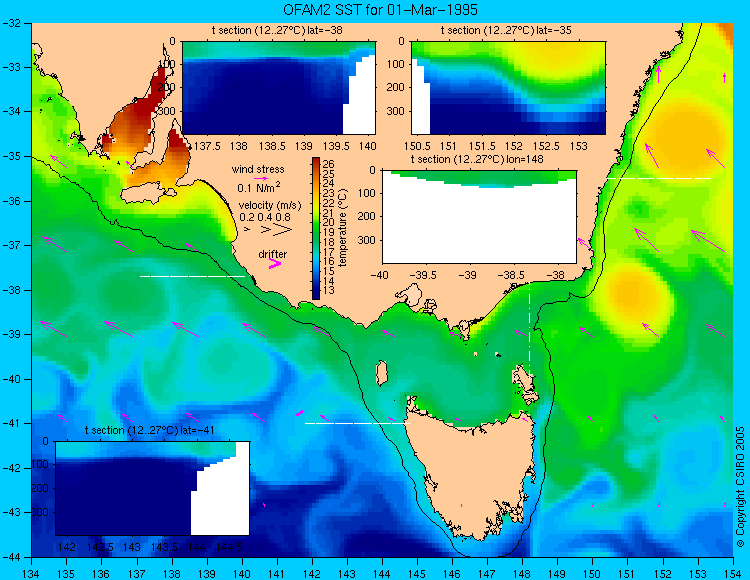Click Flinders Island northeast of Tasmania
The image size is (750, 580).
click(x=525, y=380)
